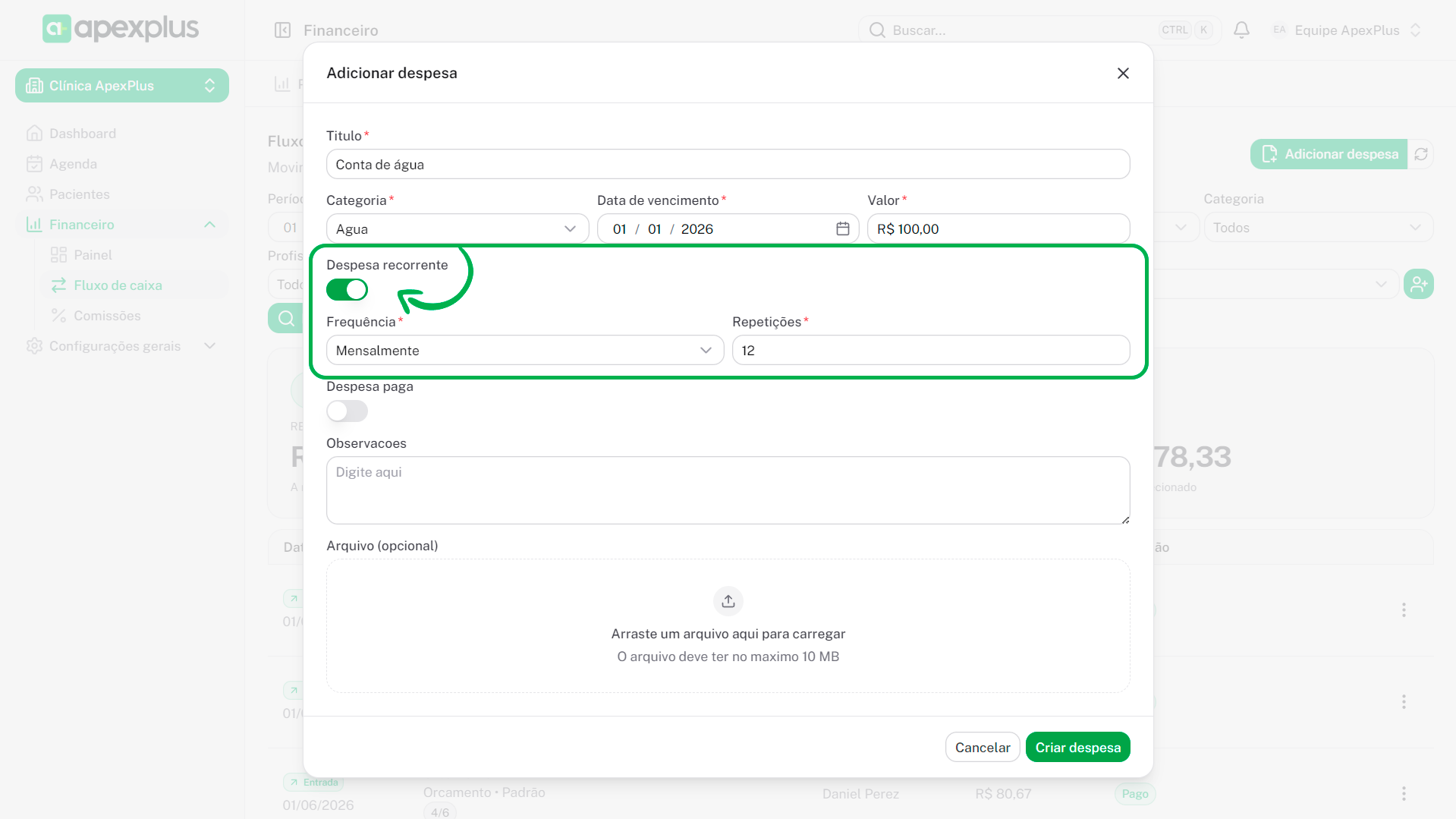Click the upload icon in file area
Viewport: 1456px width, 819px height.
pos(728,601)
